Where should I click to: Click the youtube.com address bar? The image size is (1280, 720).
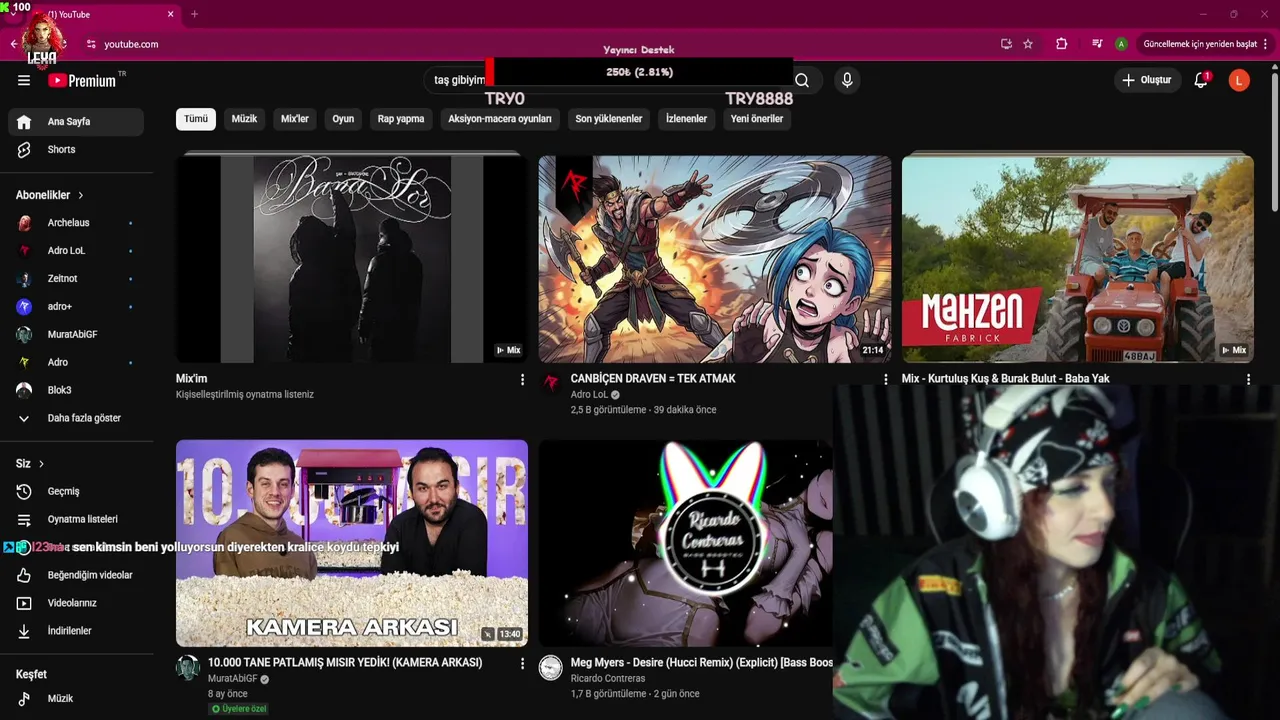point(540,44)
